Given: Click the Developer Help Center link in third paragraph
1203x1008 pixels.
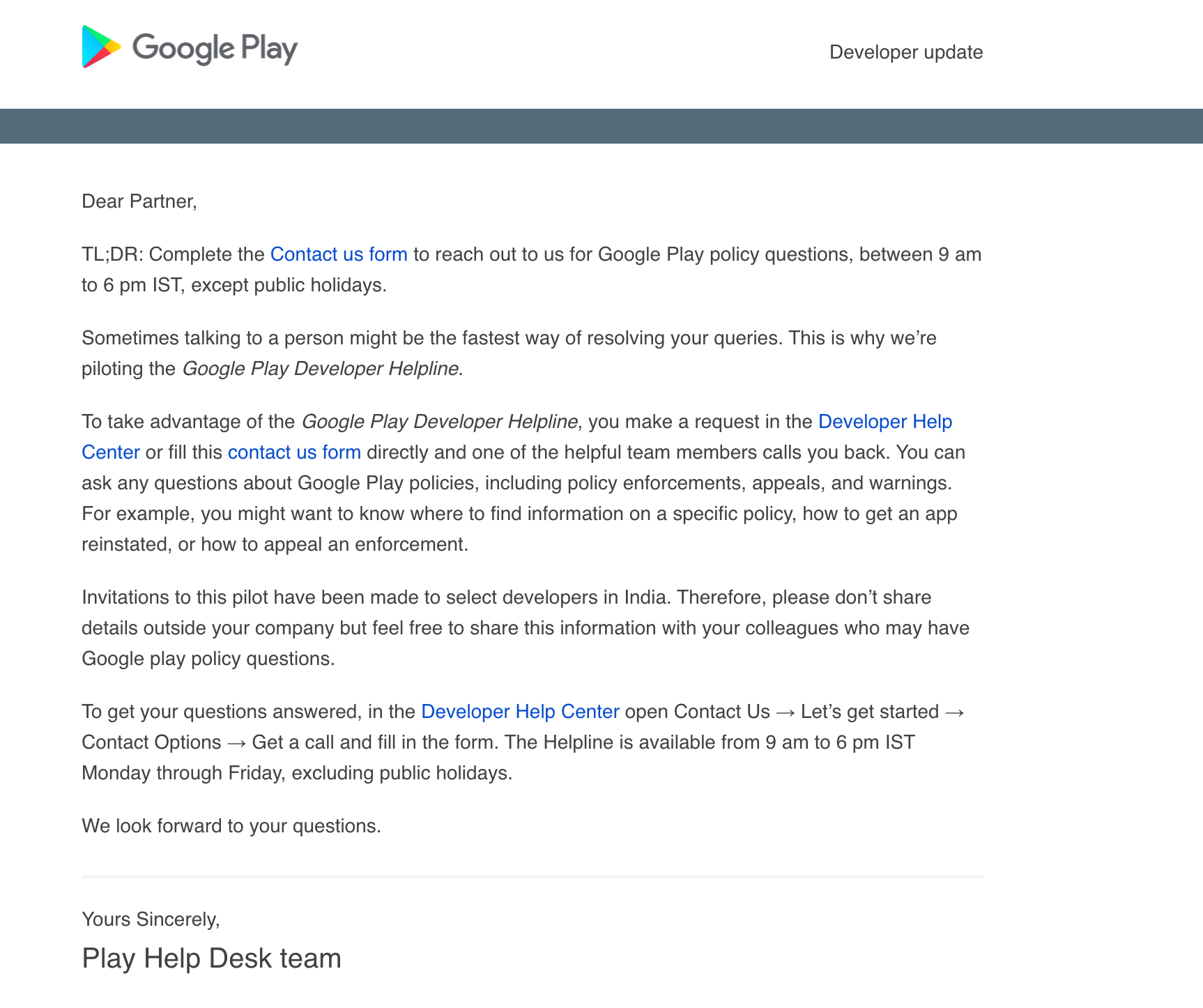Looking at the screenshot, I should click(885, 422).
